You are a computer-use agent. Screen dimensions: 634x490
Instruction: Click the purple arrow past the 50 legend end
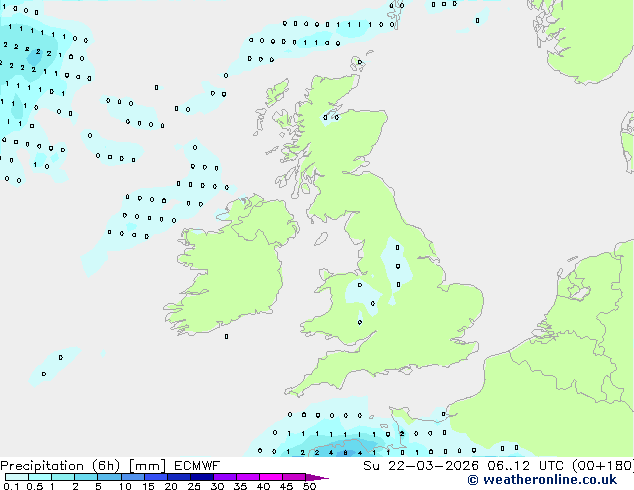coord(317,478)
